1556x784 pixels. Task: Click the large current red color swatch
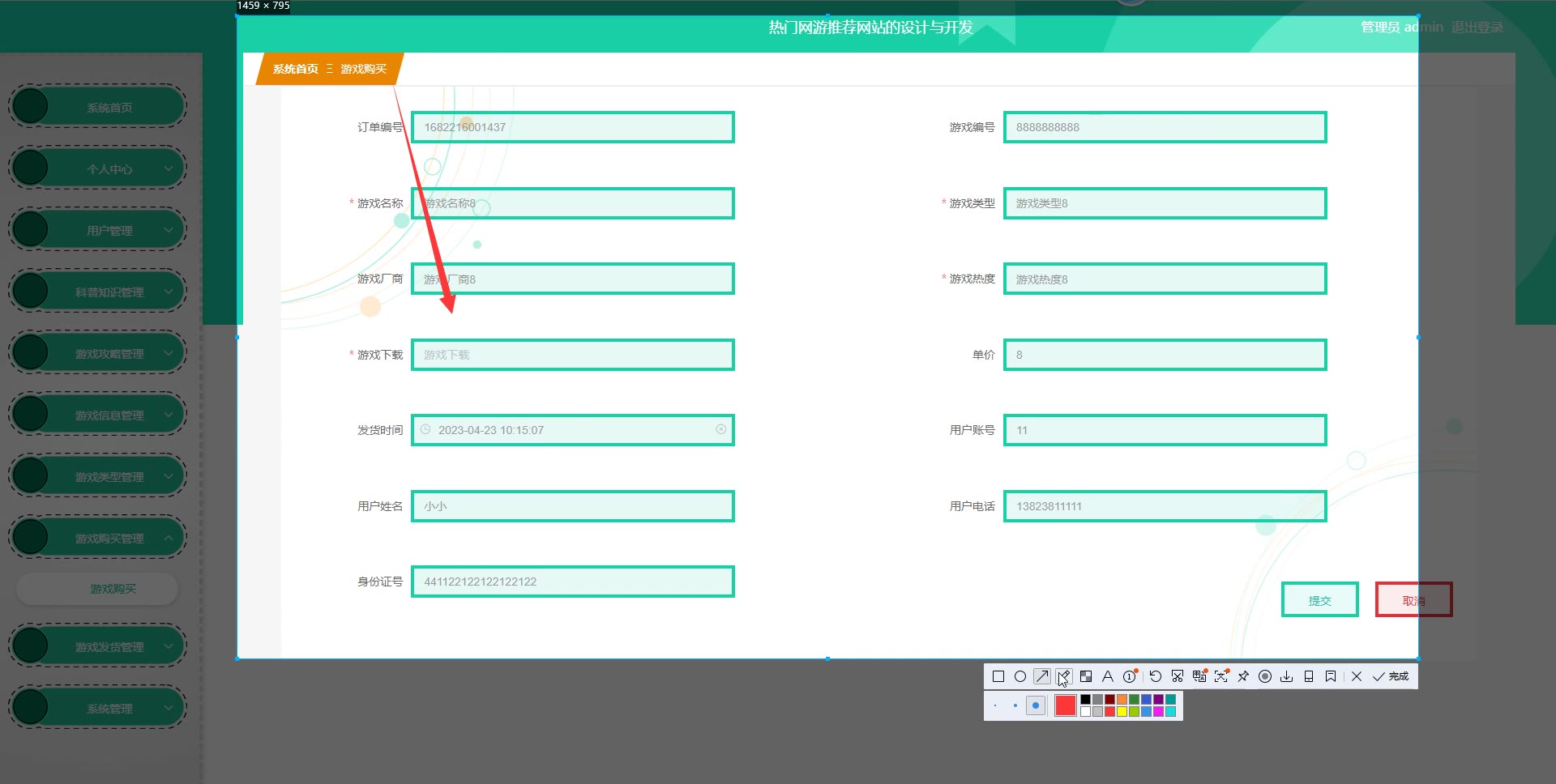[x=1066, y=705]
